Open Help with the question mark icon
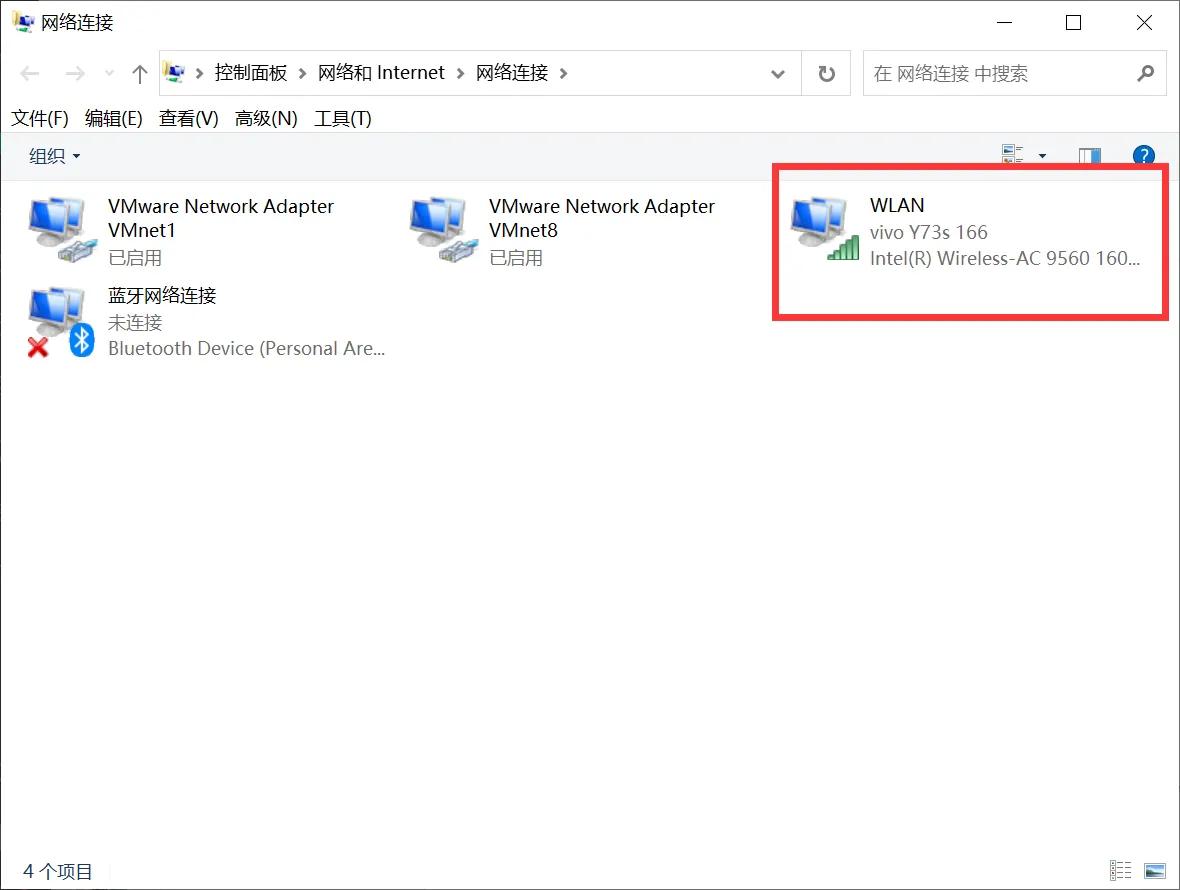 [x=1143, y=155]
